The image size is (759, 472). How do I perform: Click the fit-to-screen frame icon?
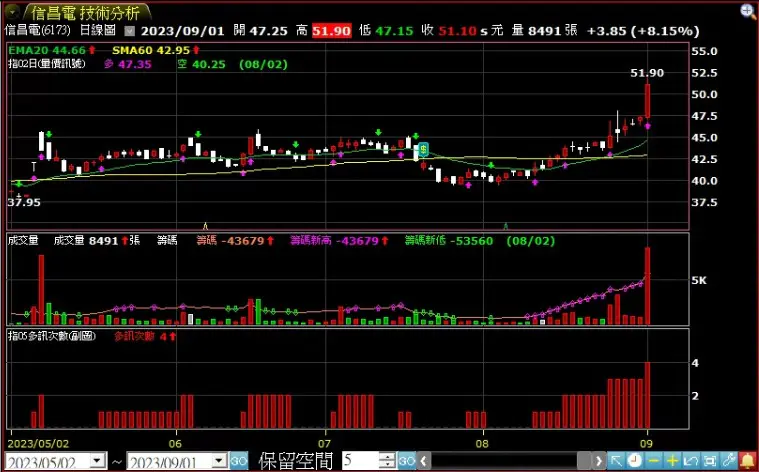(x=710, y=460)
